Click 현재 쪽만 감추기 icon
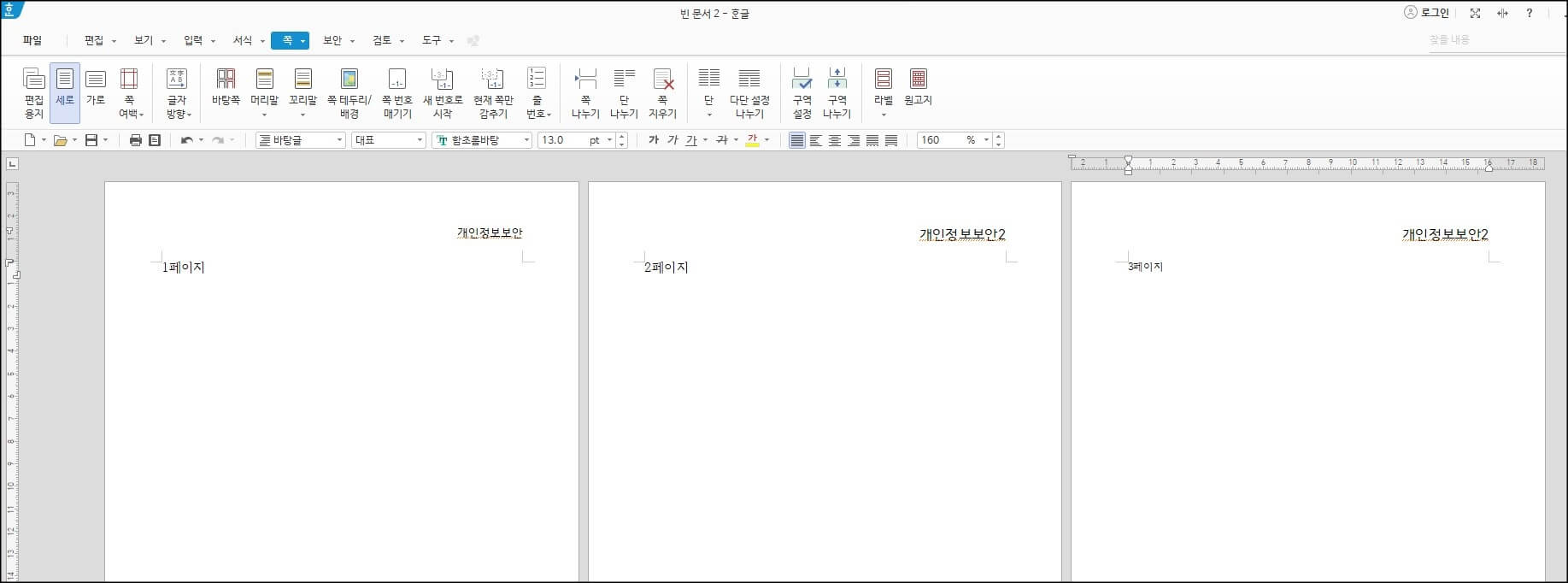Image resolution: width=1568 pixels, height=583 pixels. pos(493,93)
